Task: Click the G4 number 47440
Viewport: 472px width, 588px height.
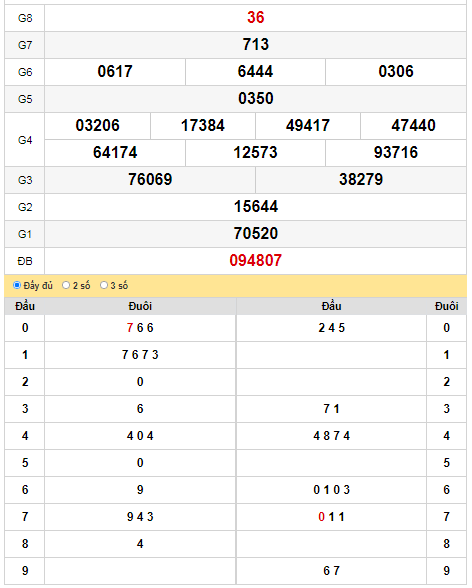Action: pos(414,126)
